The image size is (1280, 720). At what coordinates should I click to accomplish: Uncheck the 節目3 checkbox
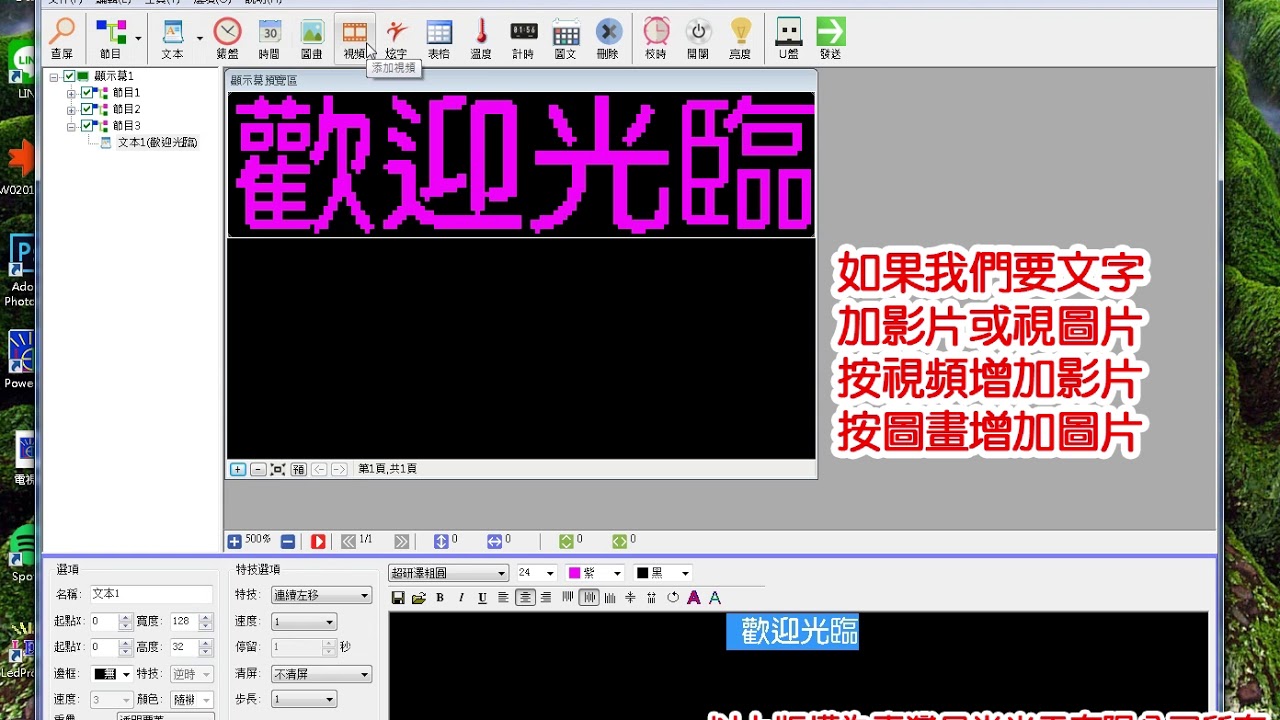point(87,126)
